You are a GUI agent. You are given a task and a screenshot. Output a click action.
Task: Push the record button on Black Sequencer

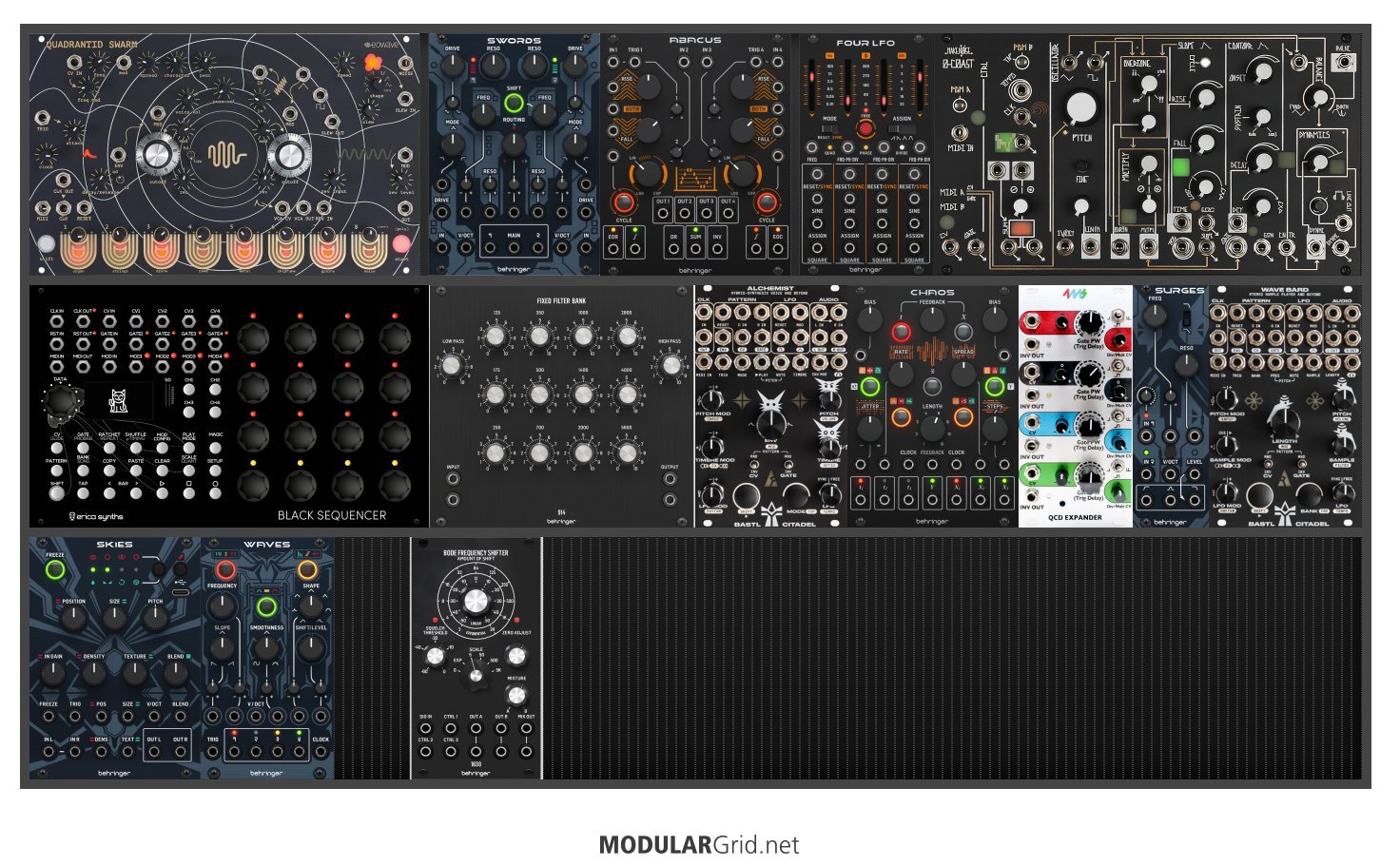(x=215, y=494)
